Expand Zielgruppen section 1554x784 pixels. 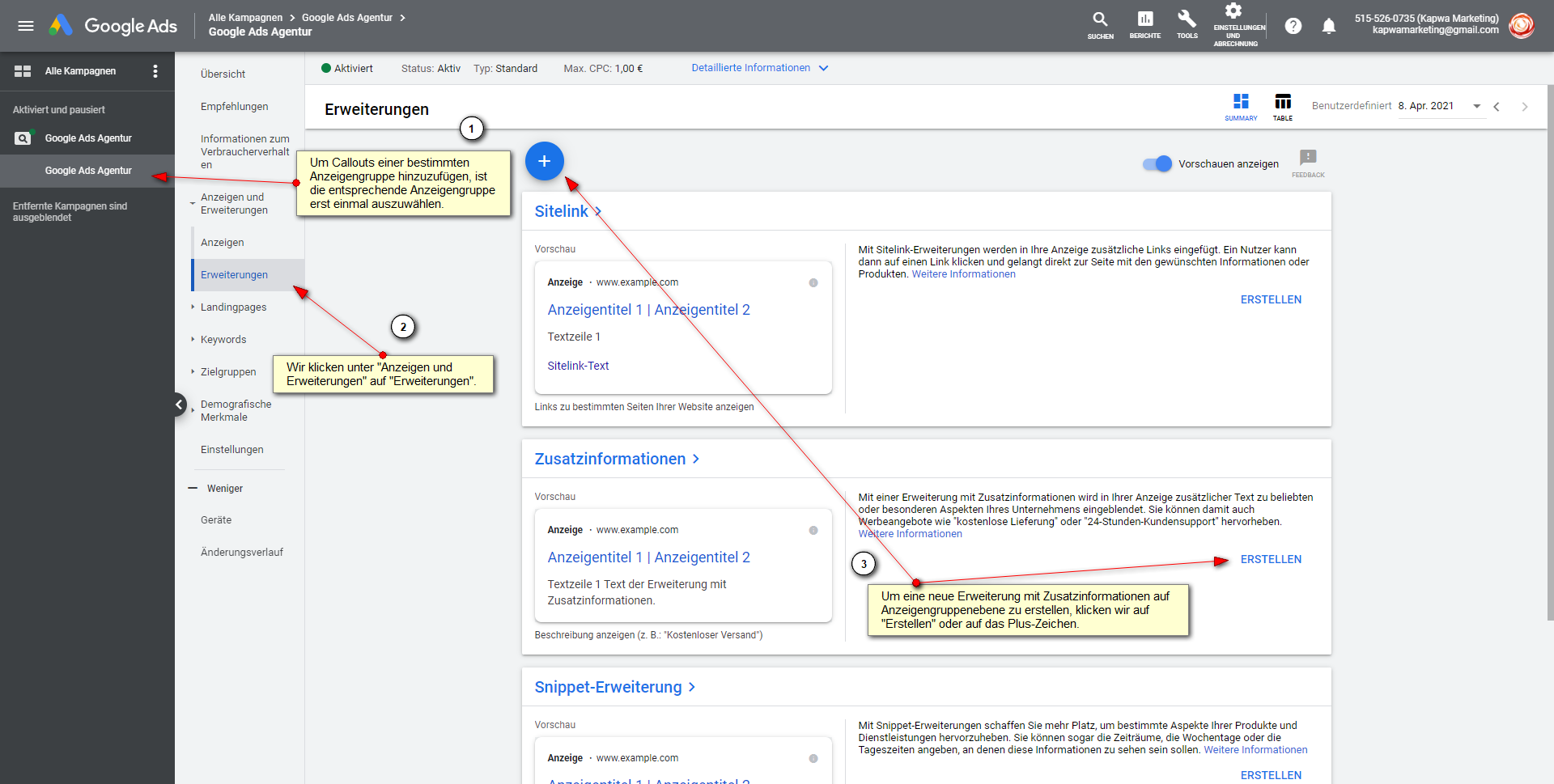pos(193,372)
